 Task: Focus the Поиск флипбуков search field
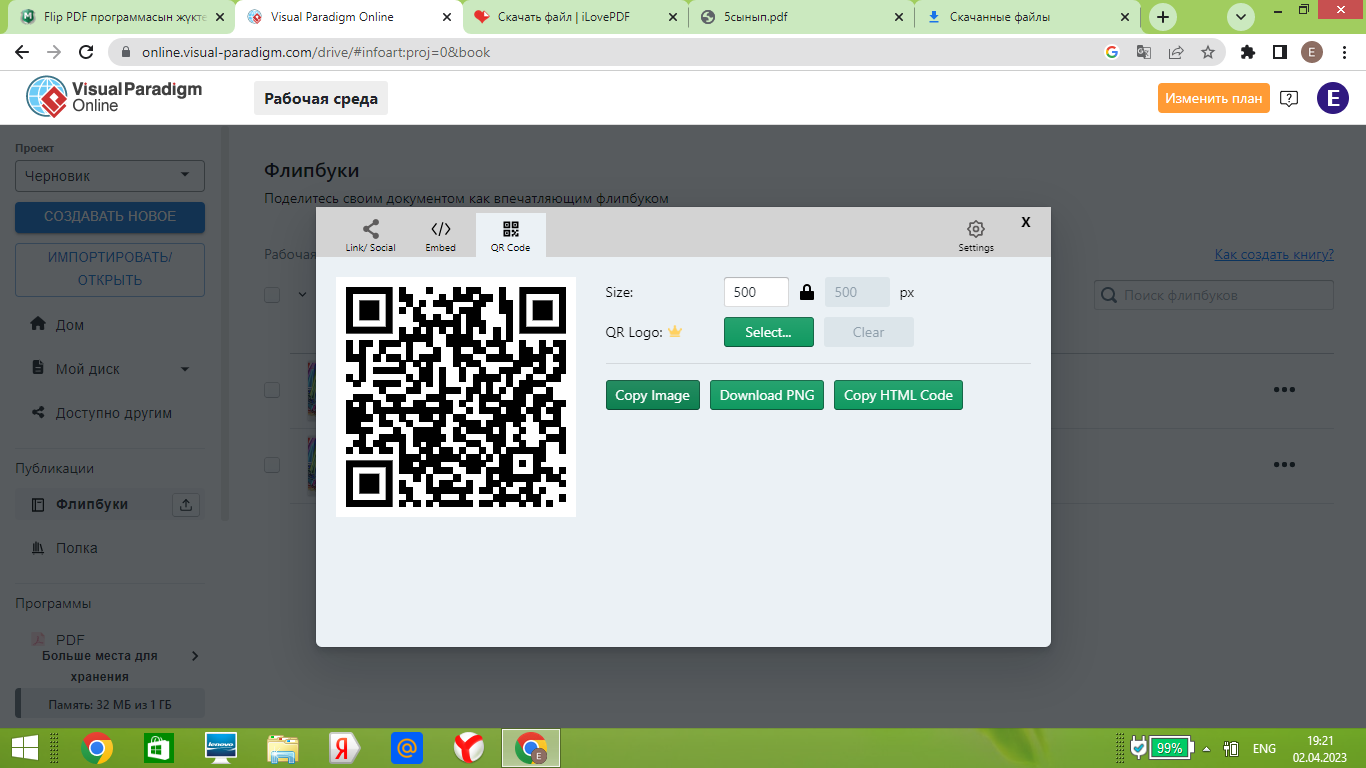[x=1214, y=295]
